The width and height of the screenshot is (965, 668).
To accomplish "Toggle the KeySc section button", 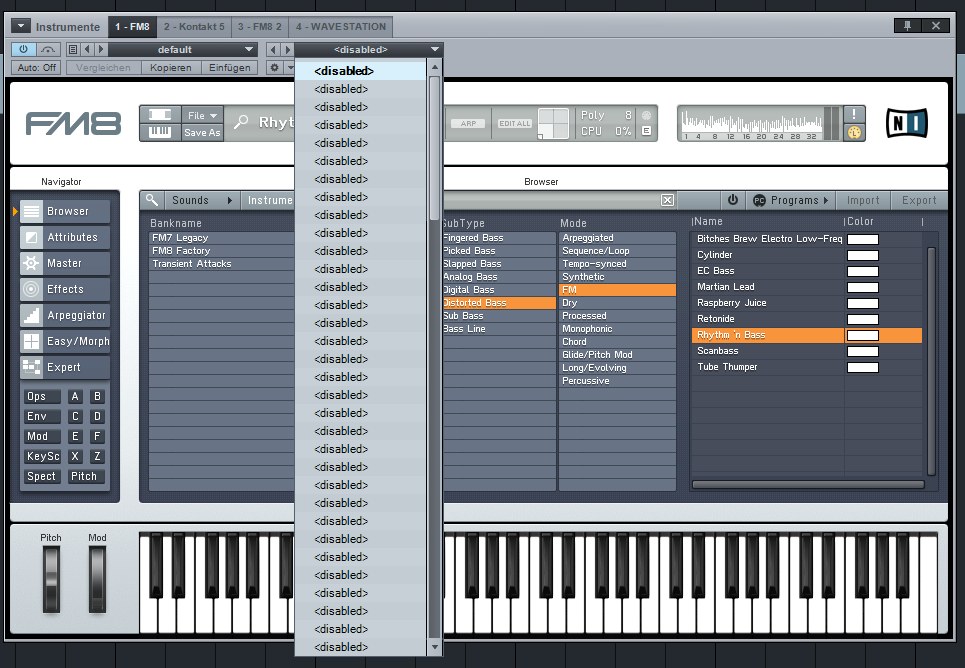I will pos(41,456).
